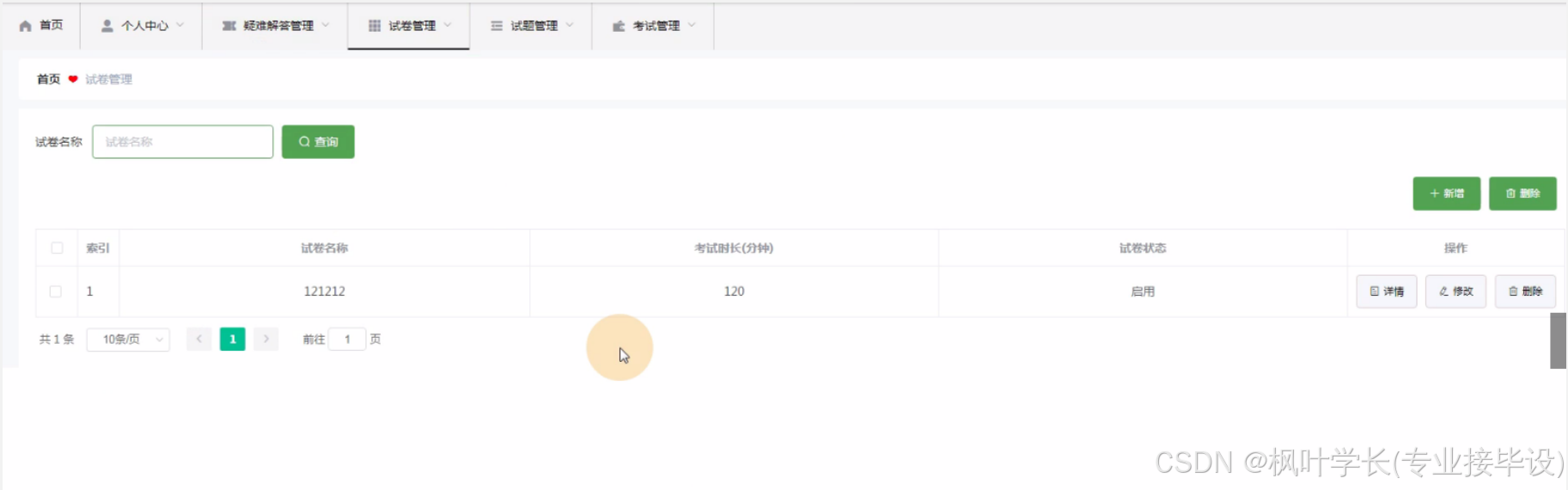The width and height of the screenshot is (1568, 490).
Task: Click 删除 in the 121212 row
Action: (x=1525, y=291)
